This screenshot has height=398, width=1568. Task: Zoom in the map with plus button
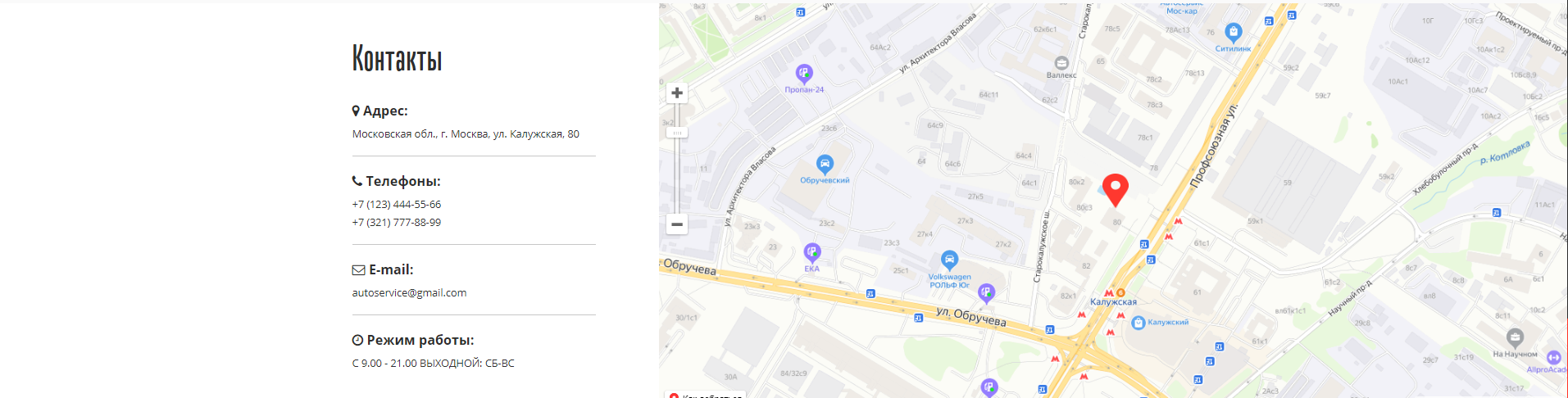point(677,93)
